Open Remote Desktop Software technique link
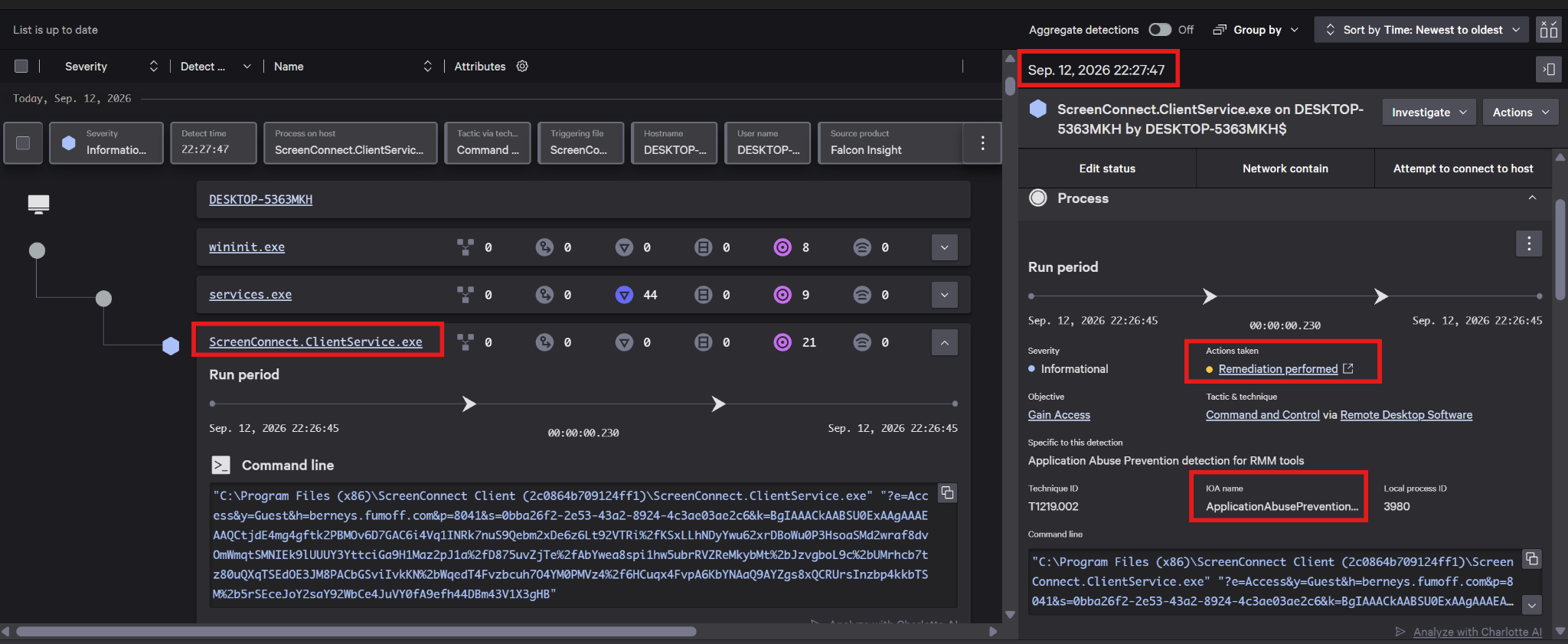 (x=1406, y=415)
